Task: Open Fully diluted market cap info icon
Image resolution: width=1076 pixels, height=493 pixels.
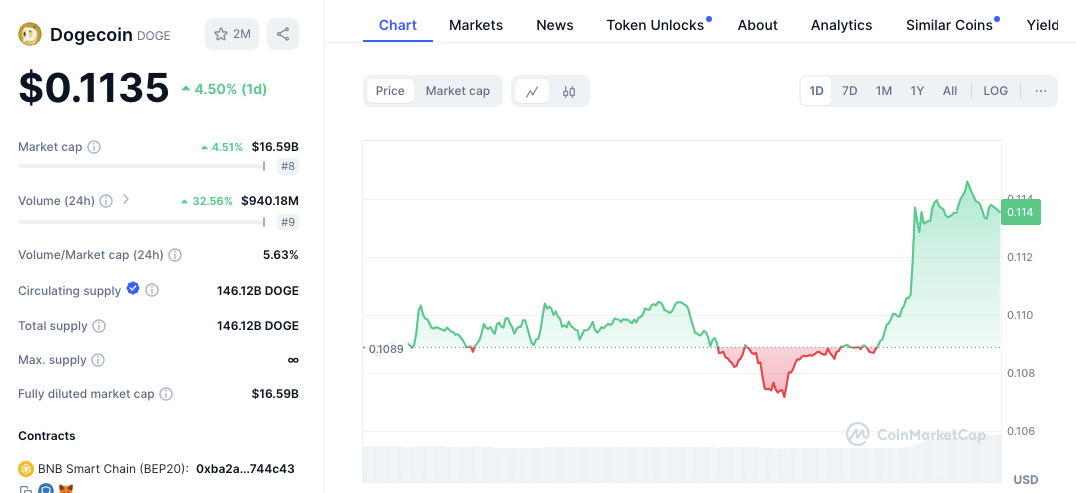Action: point(165,394)
